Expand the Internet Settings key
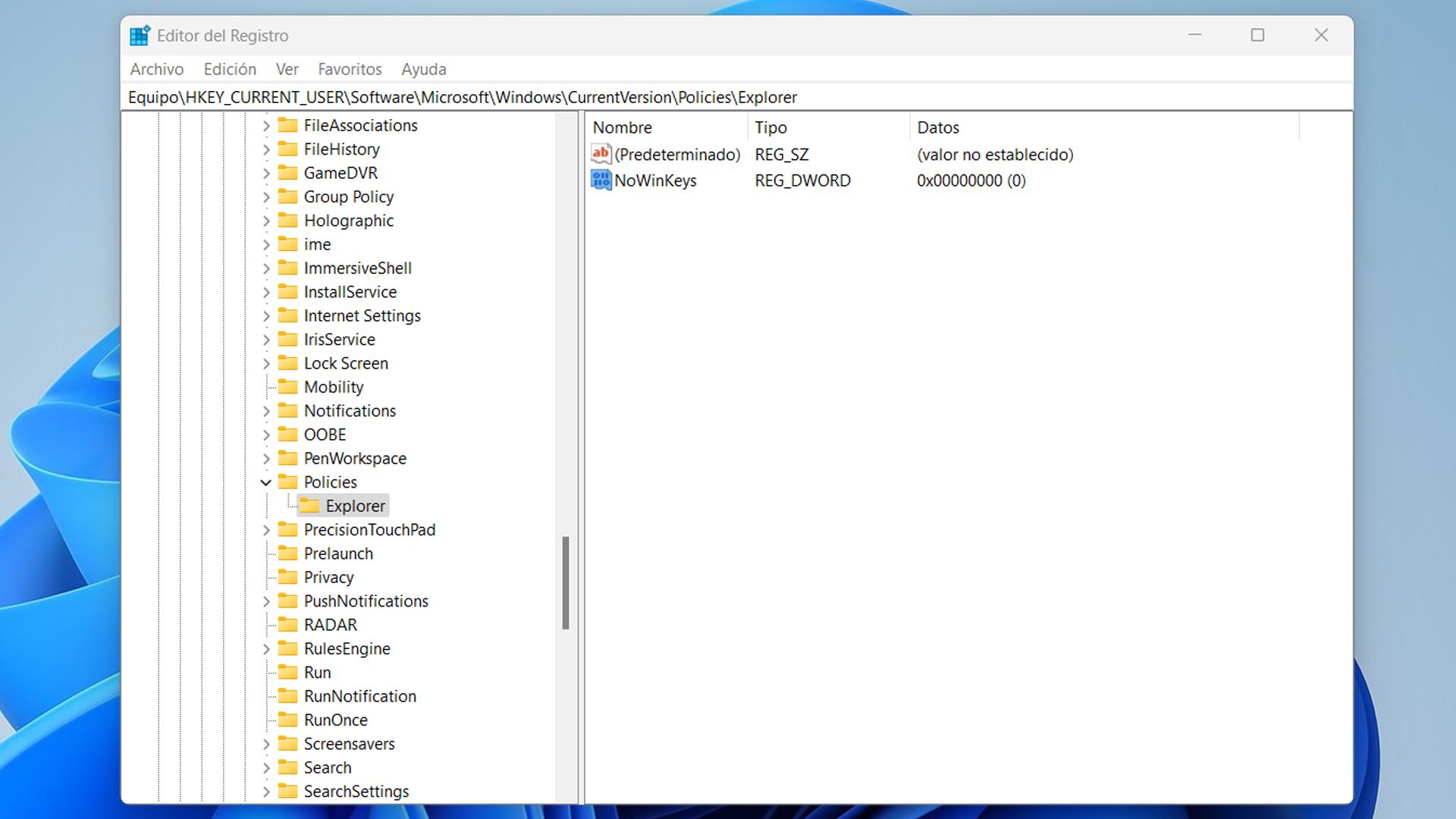This screenshot has width=1456, height=819. (x=266, y=315)
